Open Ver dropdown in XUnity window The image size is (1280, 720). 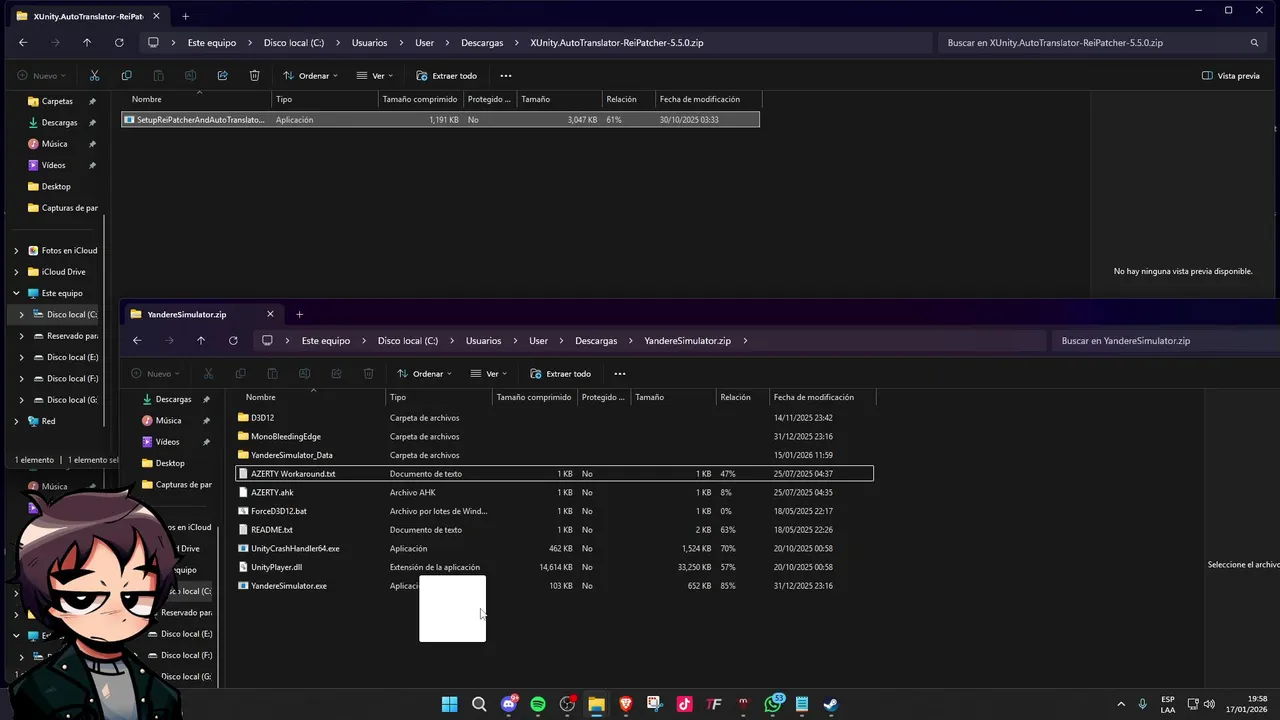coord(376,76)
